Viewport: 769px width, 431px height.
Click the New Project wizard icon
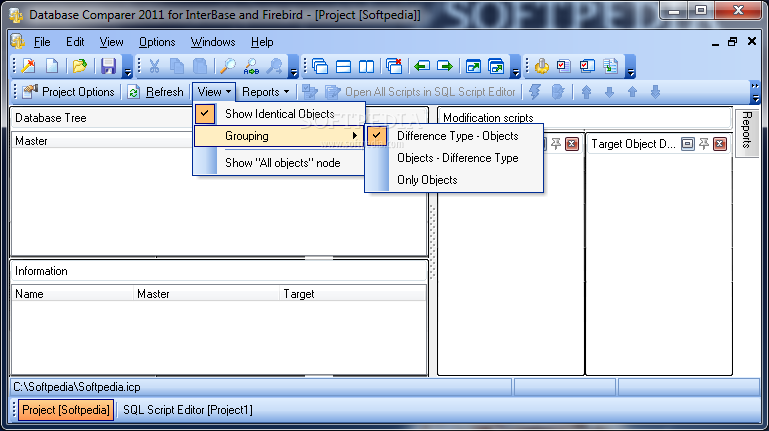pos(28,66)
